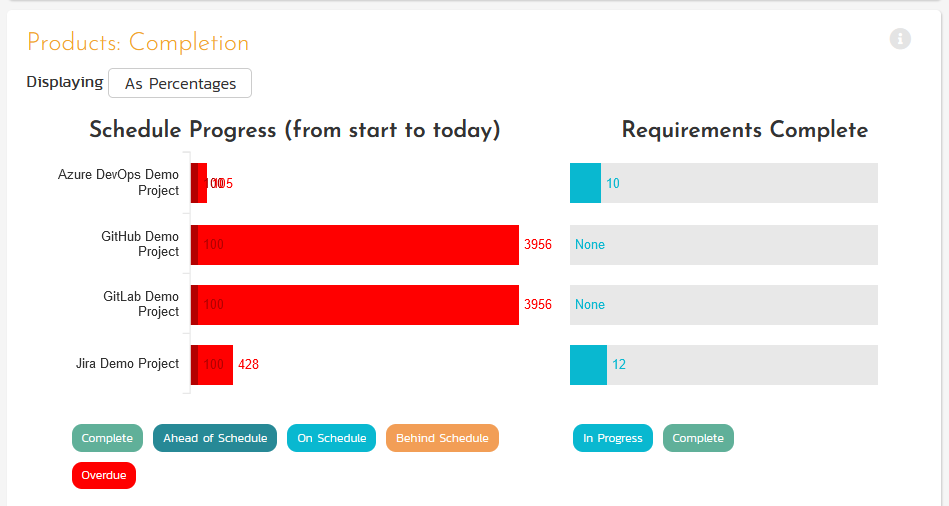Hide the Behind Schedule legend series
The height and width of the screenshot is (506, 949).
[442, 438]
